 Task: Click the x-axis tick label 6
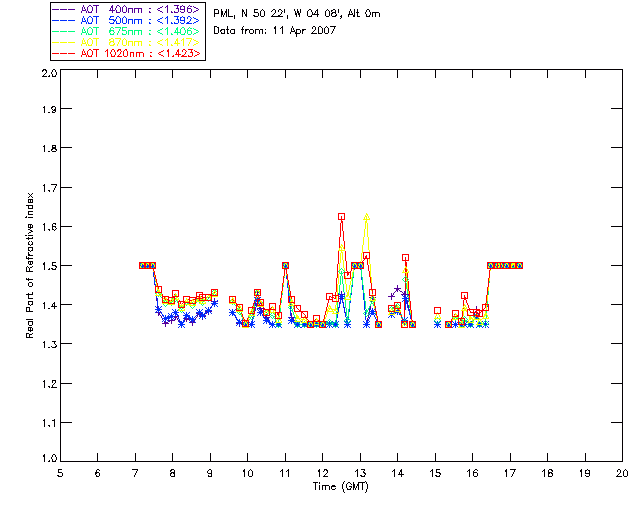(x=98, y=473)
